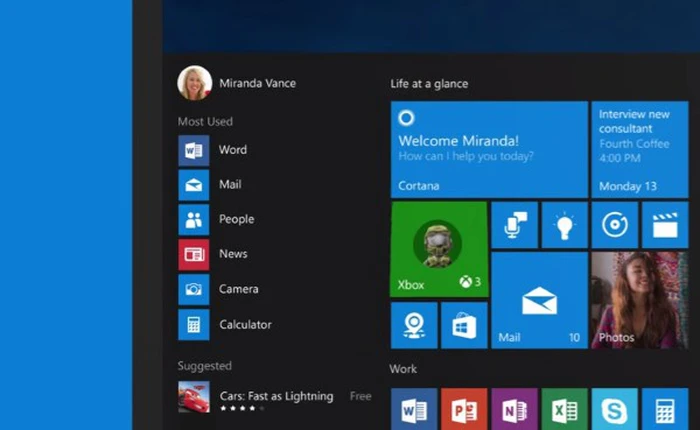Open the calculator tile in Work group
The width and height of the screenshot is (700, 430).
click(665, 409)
